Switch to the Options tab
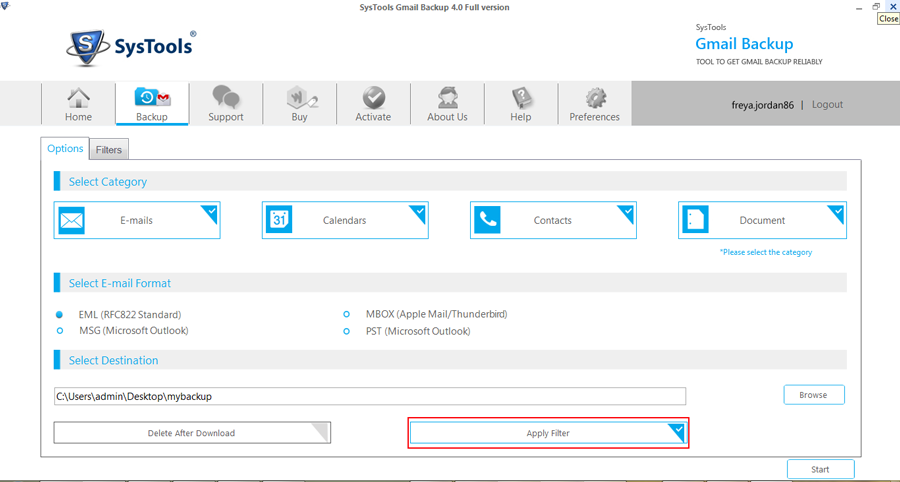Image resolution: width=900 pixels, height=482 pixels. point(65,149)
